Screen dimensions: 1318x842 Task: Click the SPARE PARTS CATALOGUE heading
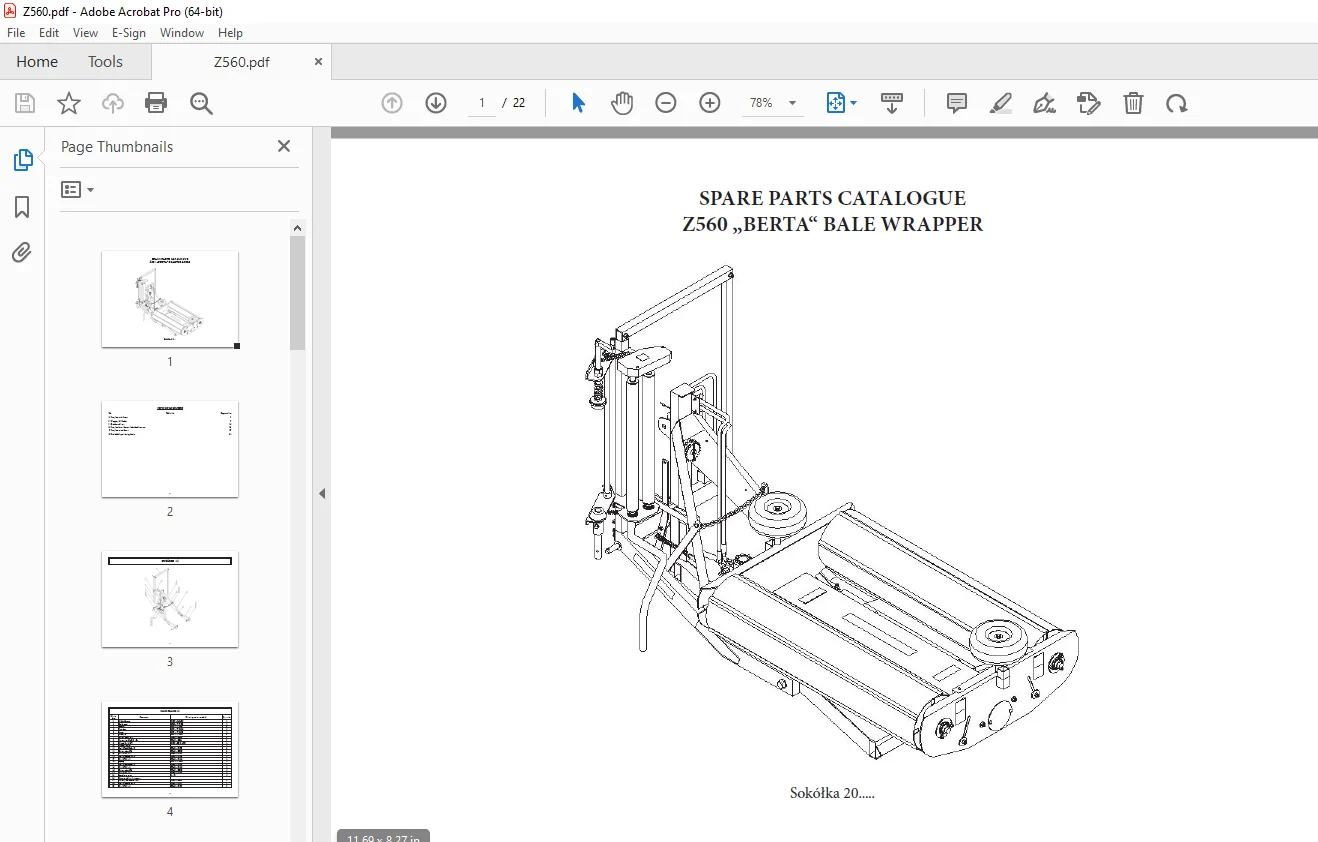pyautogui.click(x=832, y=198)
